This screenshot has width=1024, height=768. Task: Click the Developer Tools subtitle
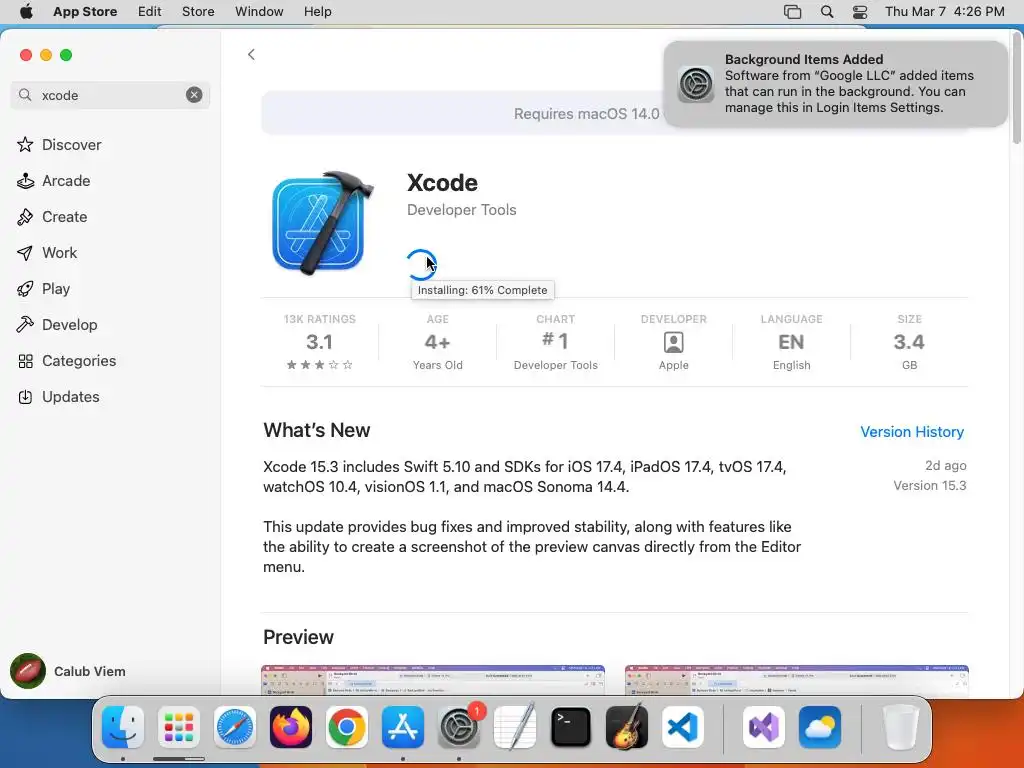(x=462, y=210)
